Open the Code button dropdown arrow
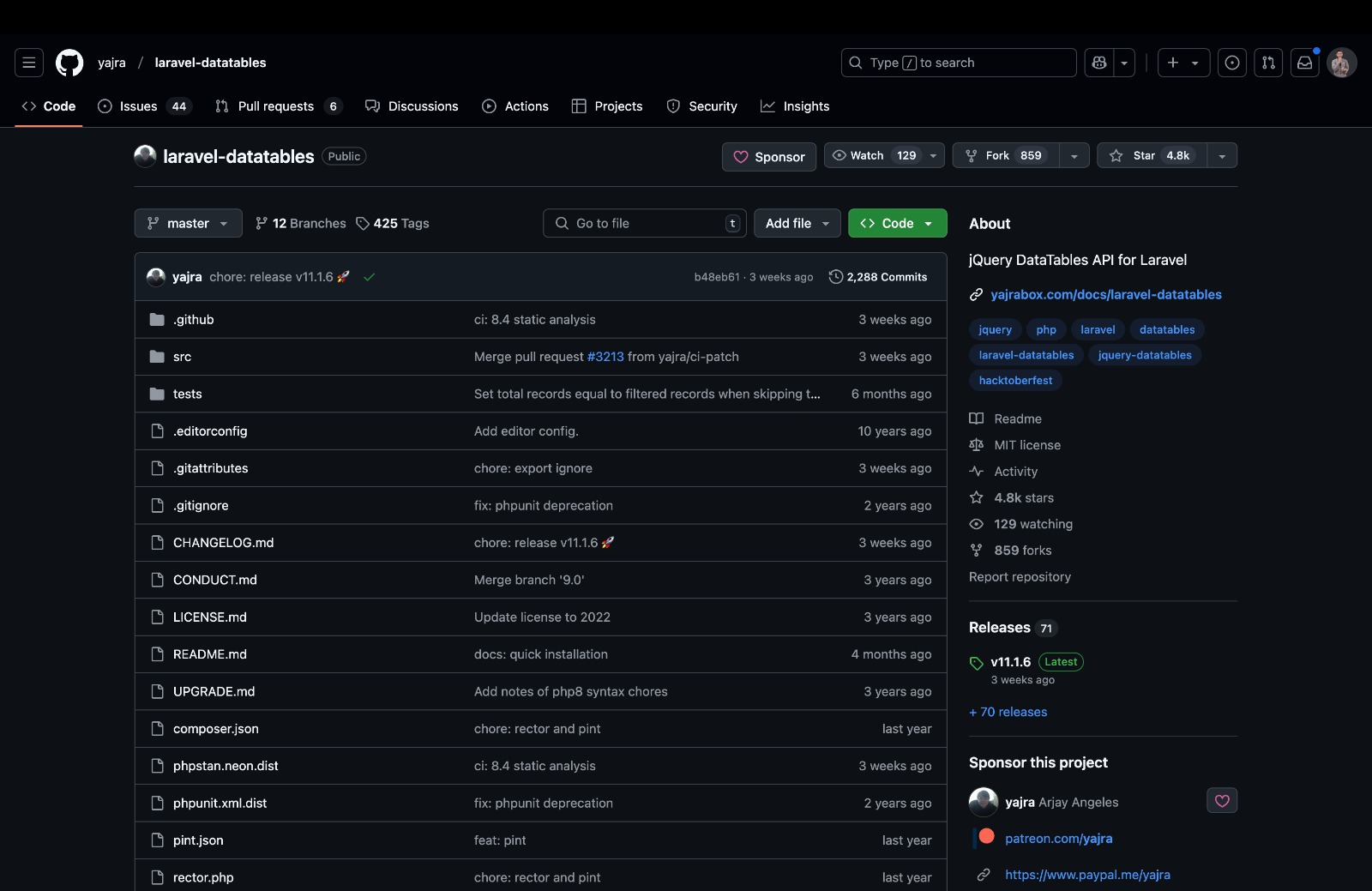This screenshot has height=891, width=1372. (x=927, y=223)
